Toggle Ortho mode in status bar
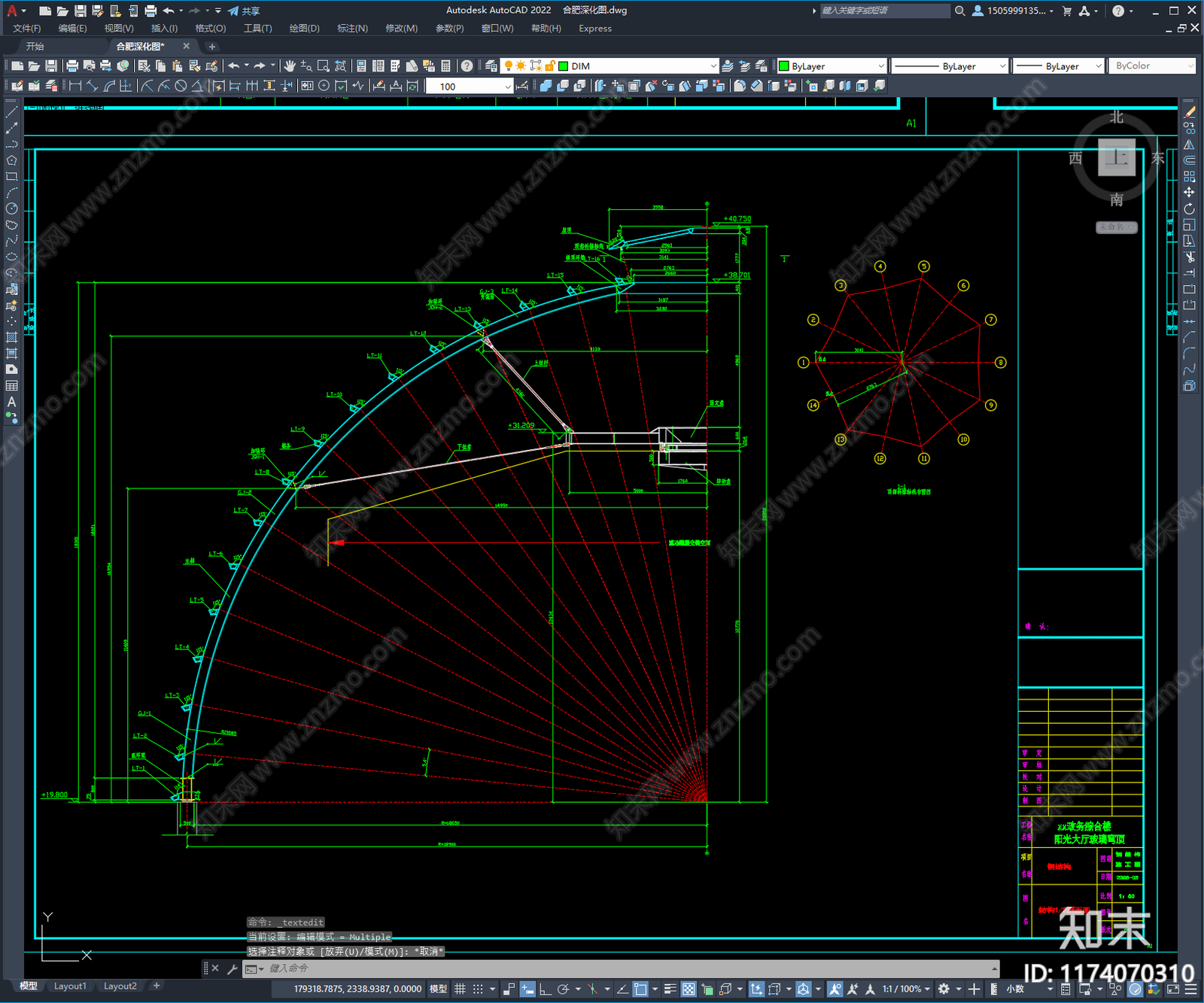Viewport: 1204px width, 1003px height. point(545,989)
